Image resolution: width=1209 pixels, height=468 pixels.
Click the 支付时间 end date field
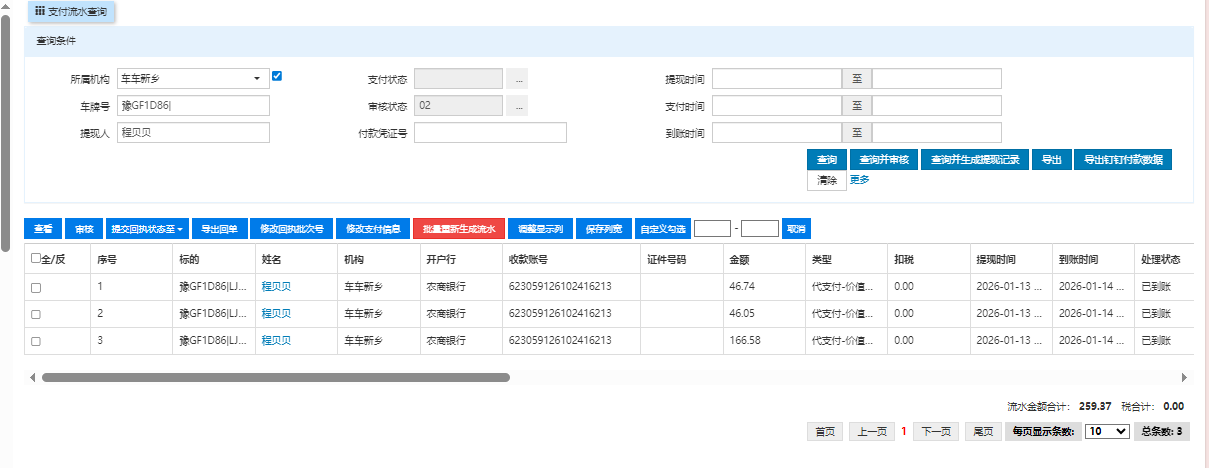click(937, 106)
